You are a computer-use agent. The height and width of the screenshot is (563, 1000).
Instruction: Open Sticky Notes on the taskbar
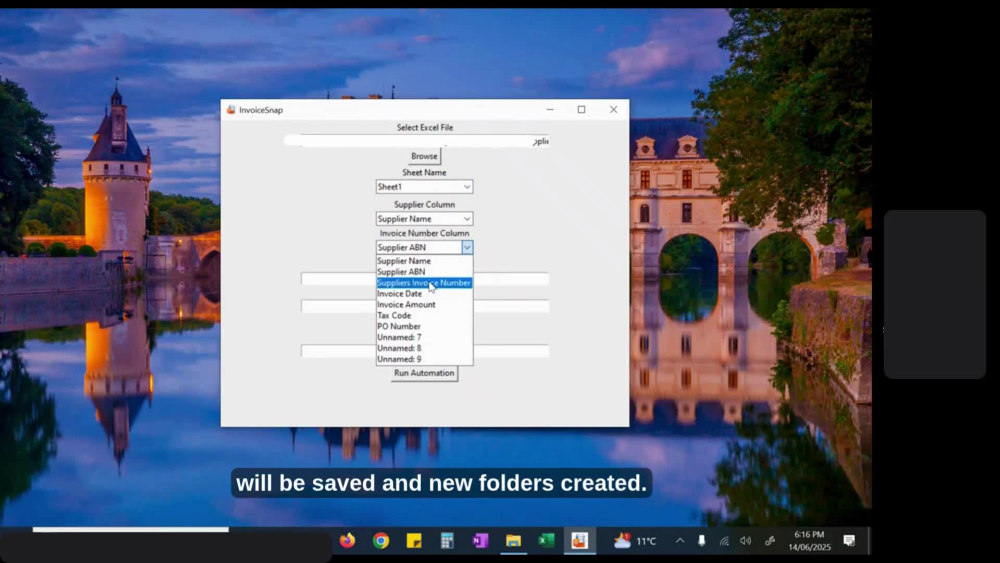pos(414,541)
